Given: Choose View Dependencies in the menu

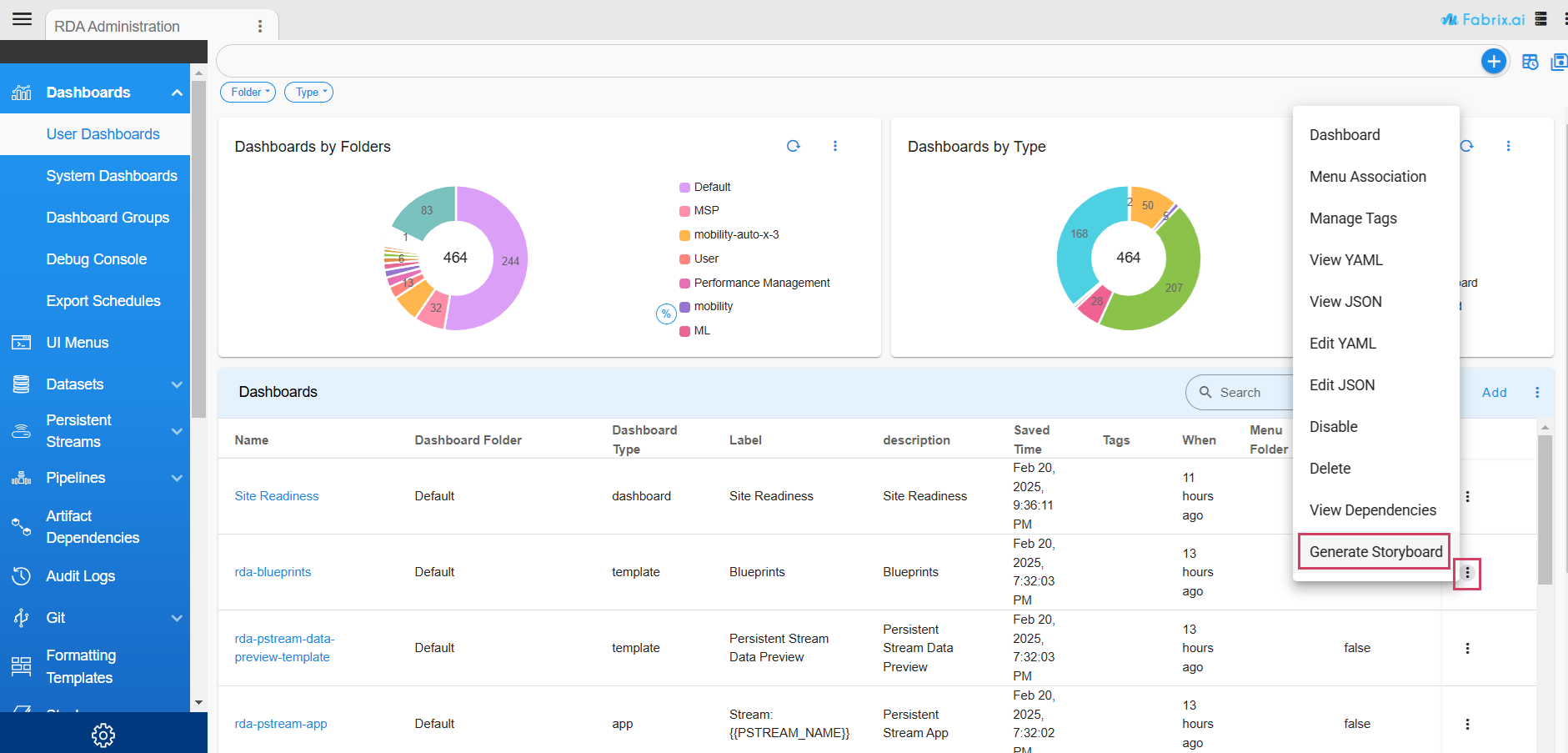Looking at the screenshot, I should pos(1372,510).
